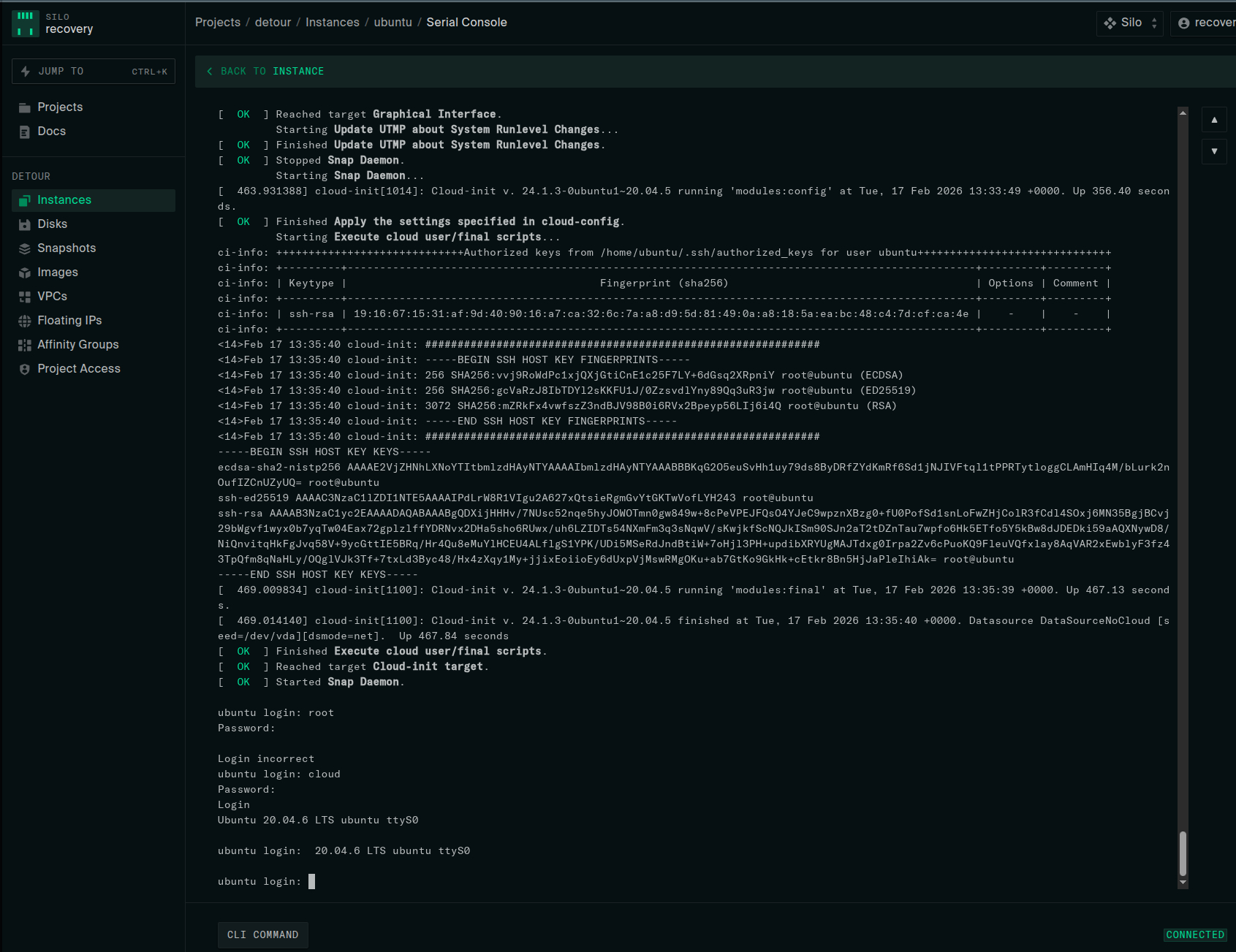Expand the silo recovery switcher header

coord(93,23)
